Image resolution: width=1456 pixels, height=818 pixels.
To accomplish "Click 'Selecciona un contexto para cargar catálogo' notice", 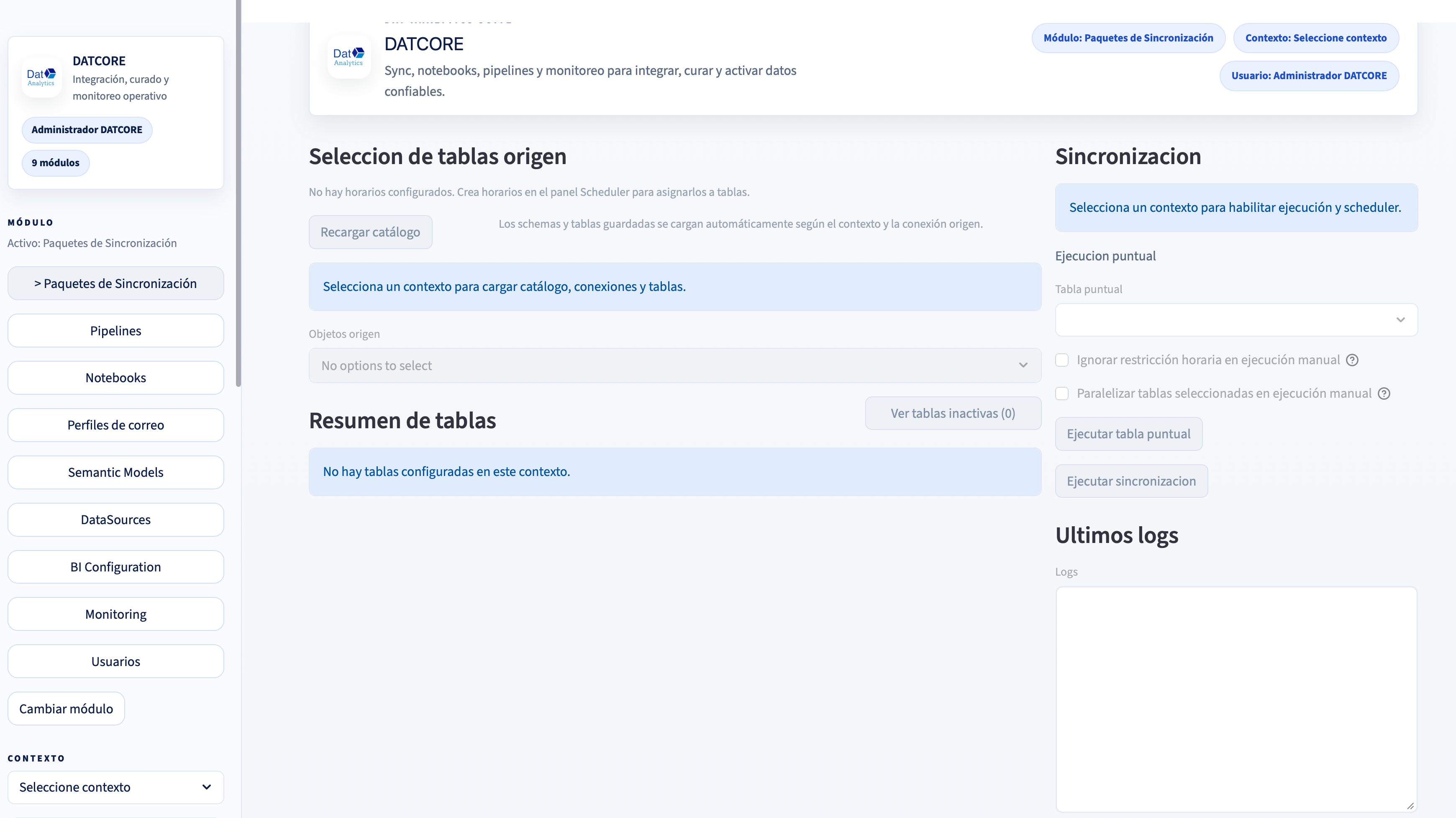I will (675, 287).
